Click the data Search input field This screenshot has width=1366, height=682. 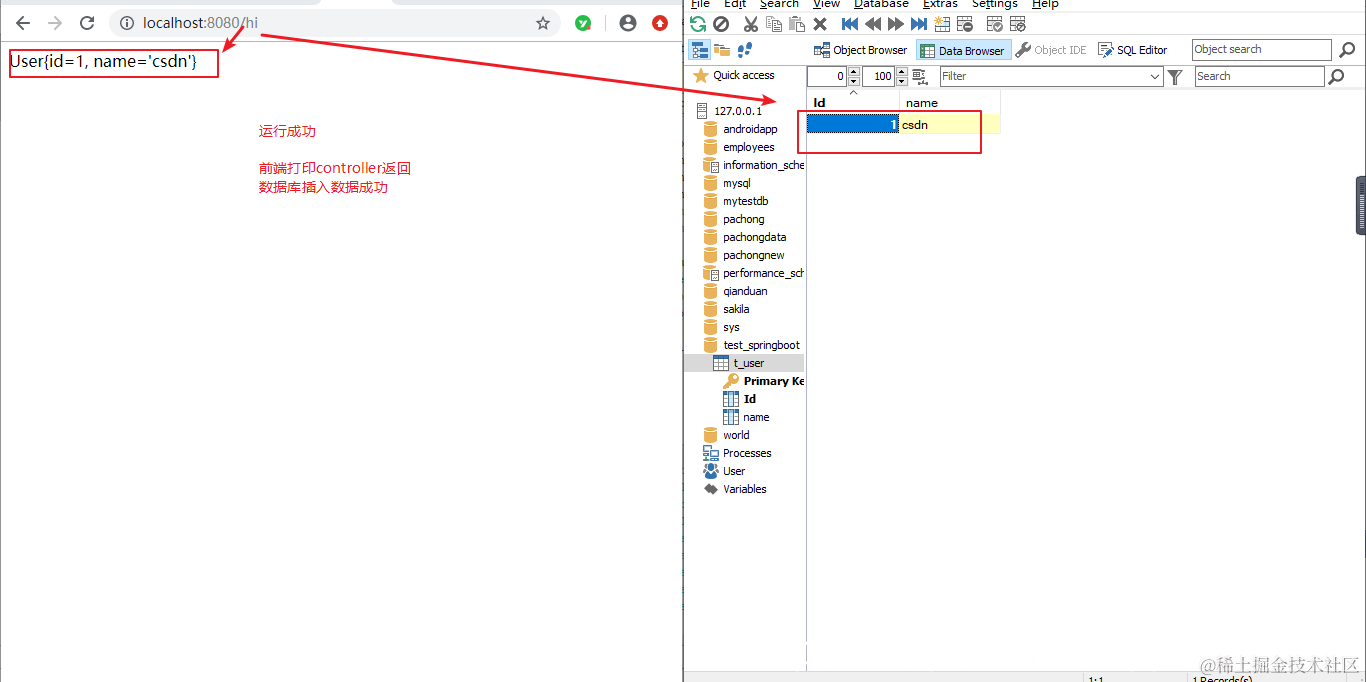[x=1259, y=76]
